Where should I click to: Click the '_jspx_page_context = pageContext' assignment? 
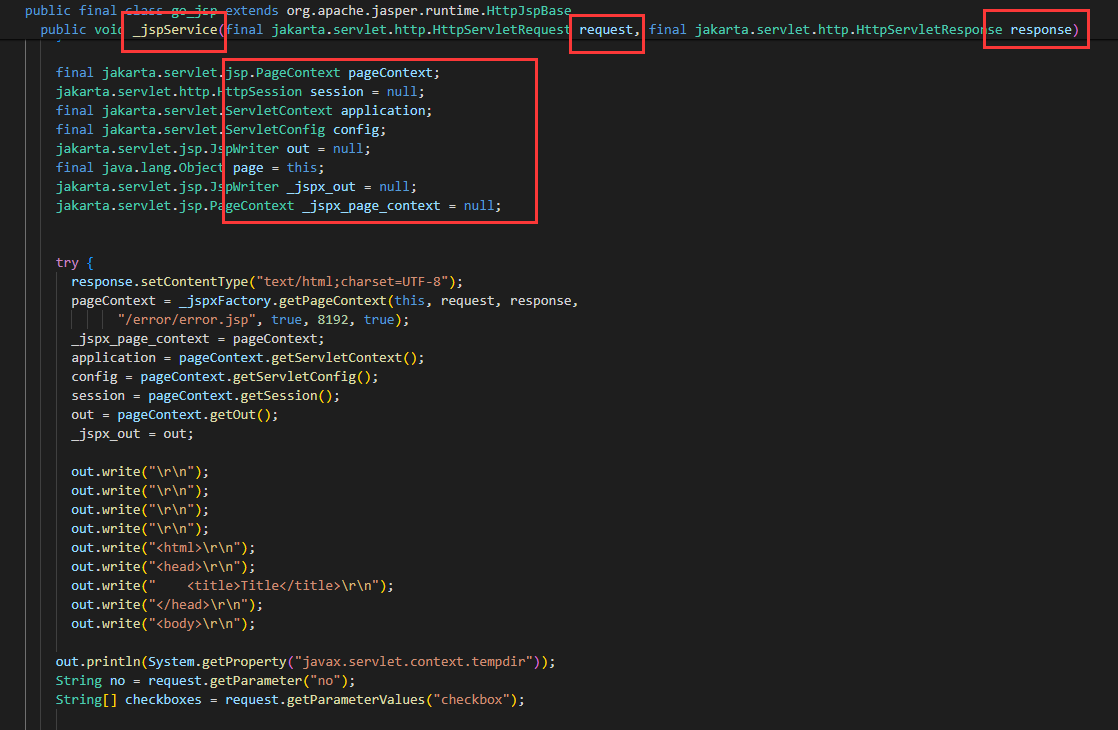coord(198,339)
